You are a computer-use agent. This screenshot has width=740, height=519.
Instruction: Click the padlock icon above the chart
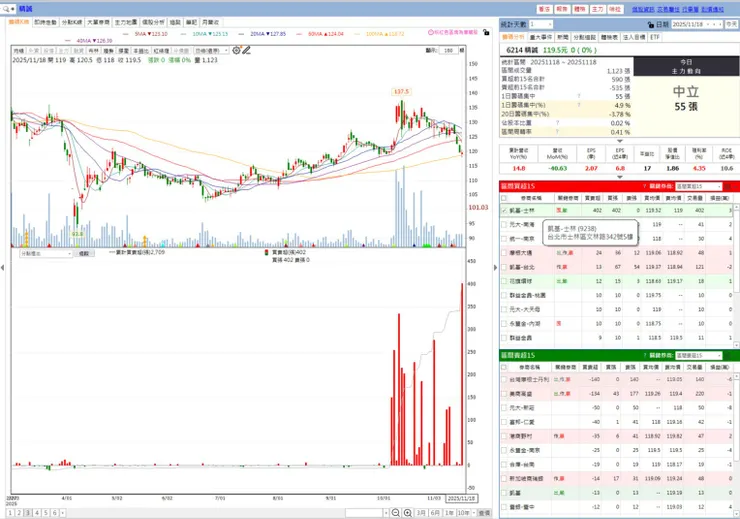[486, 32]
